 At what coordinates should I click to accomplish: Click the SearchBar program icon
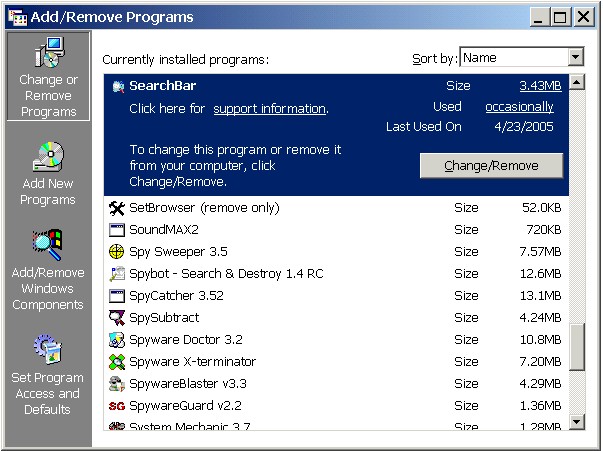pos(118,87)
